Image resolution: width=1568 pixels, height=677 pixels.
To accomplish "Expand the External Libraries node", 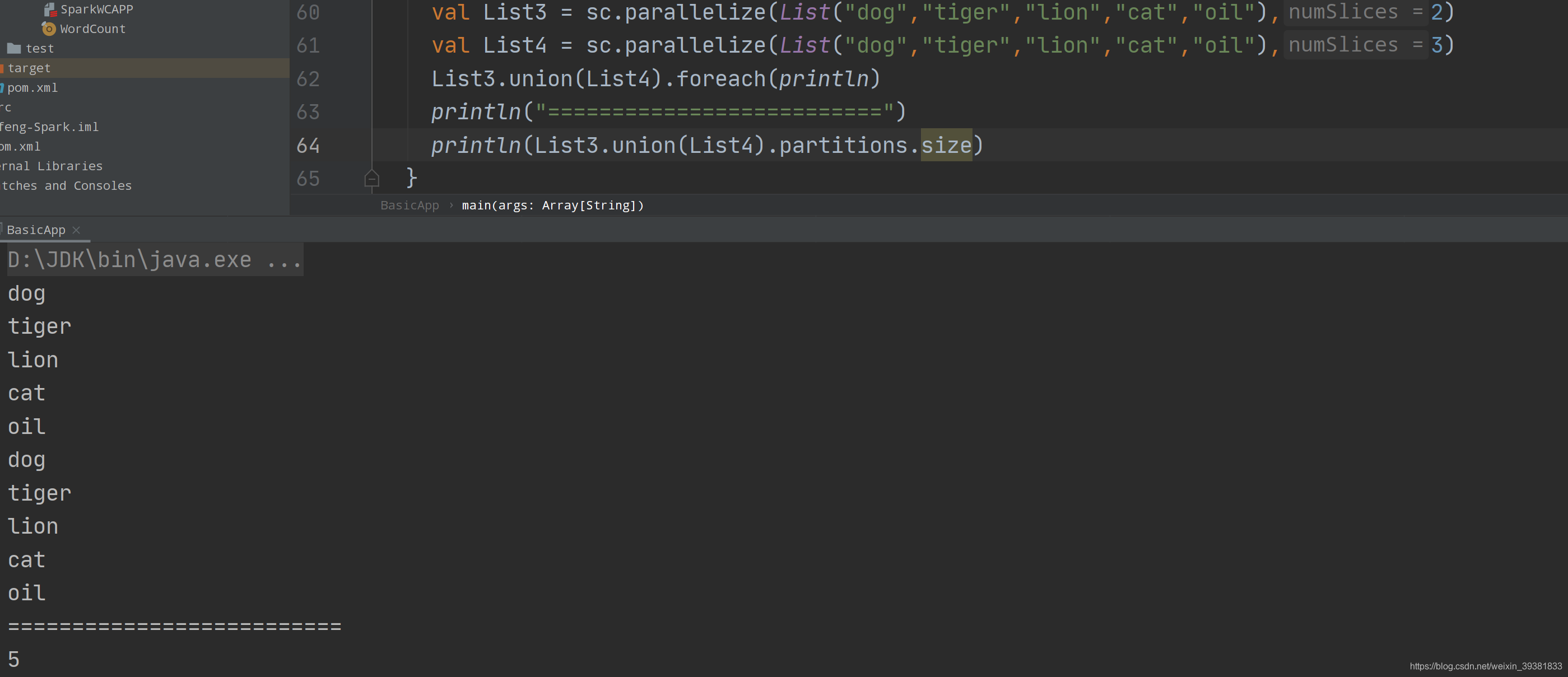I will click(51, 166).
